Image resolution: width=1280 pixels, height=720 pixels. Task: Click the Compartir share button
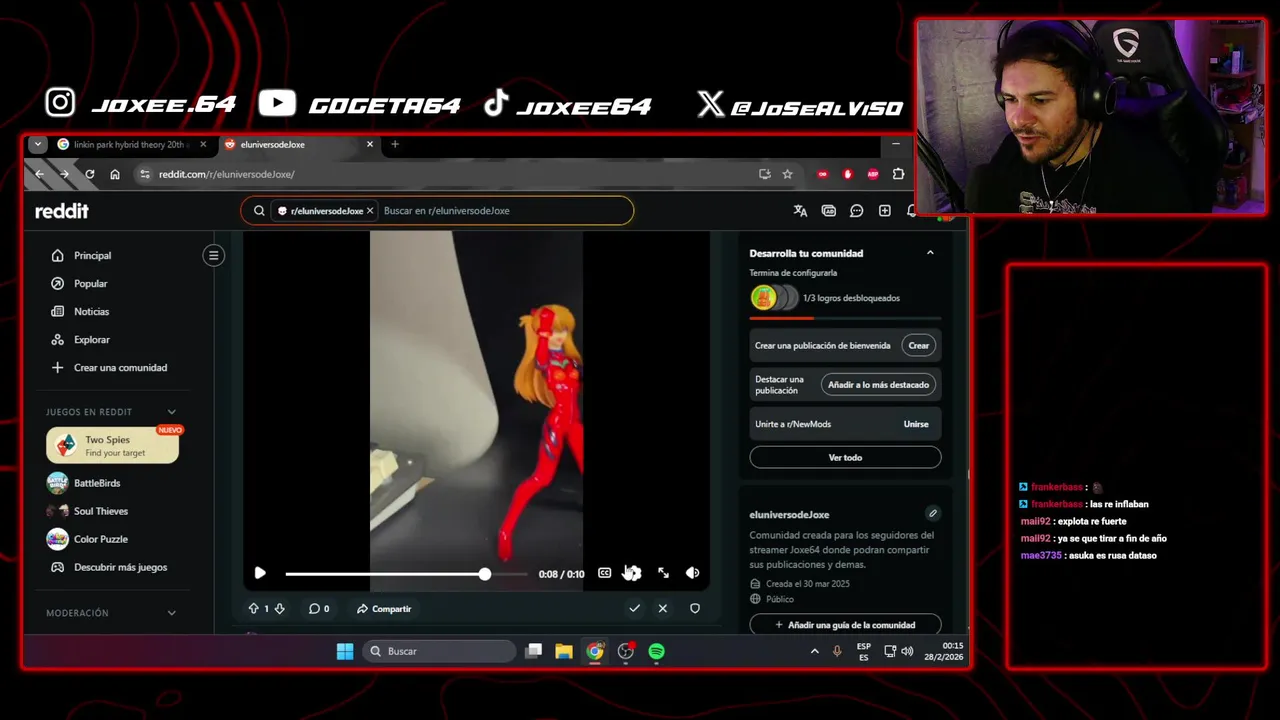click(384, 608)
